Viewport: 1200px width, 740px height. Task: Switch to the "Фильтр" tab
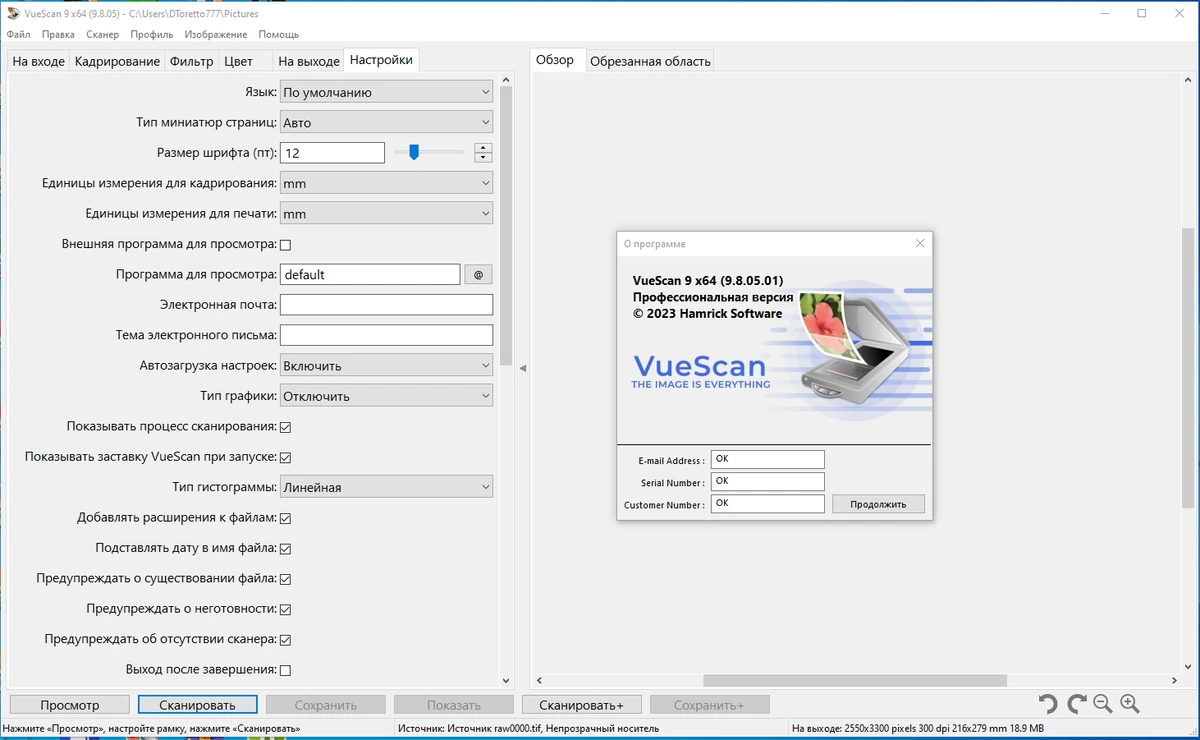tap(192, 61)
